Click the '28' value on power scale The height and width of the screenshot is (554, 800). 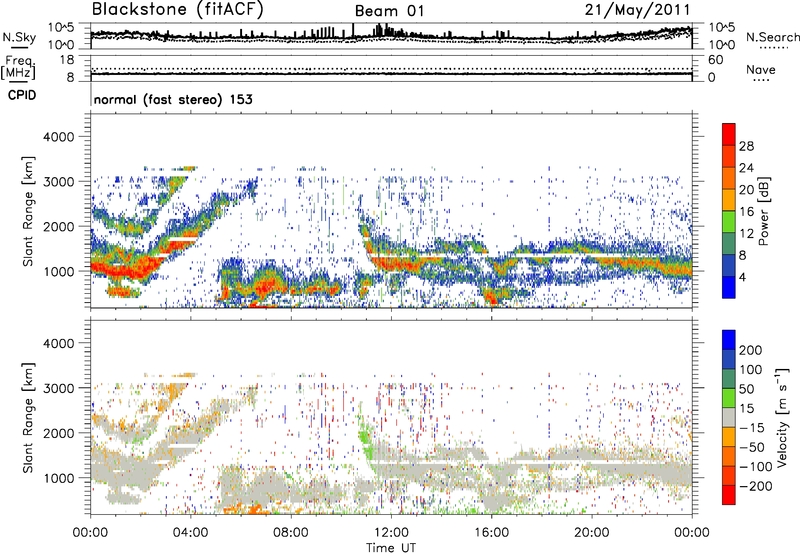coord(746,146)
